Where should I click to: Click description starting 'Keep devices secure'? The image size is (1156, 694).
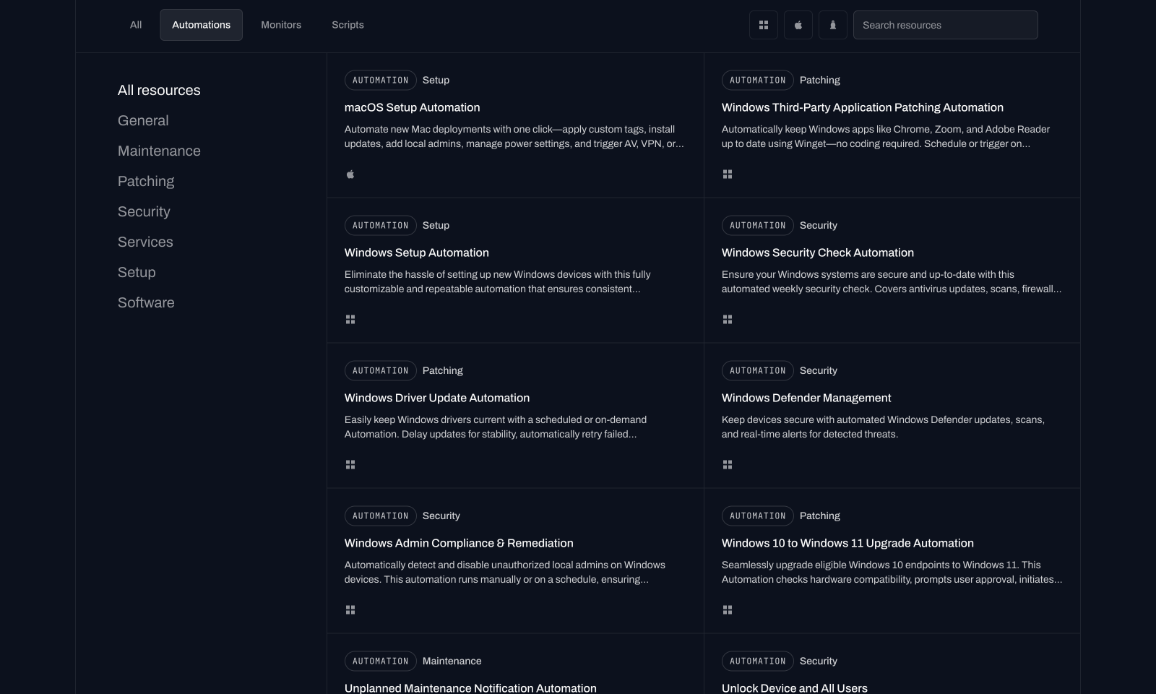[883, 427]
